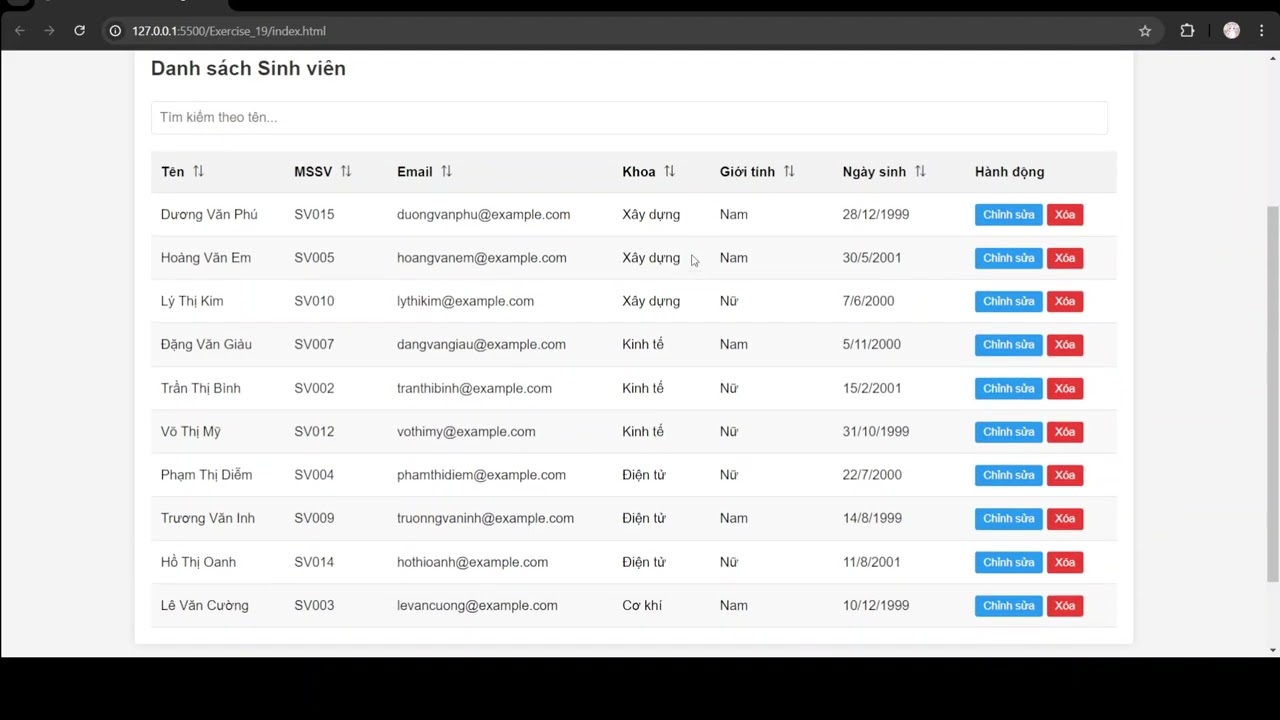Viewport: 1280px width, 720px height.
Task: Edit student Lê Văn Cường
Action: [x=1008, y=606]
